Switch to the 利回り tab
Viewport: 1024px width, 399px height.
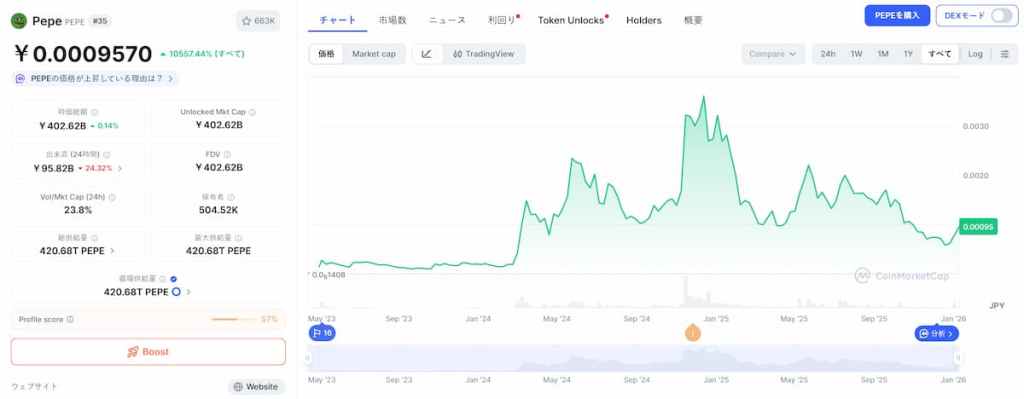click(x=502, y=20)
